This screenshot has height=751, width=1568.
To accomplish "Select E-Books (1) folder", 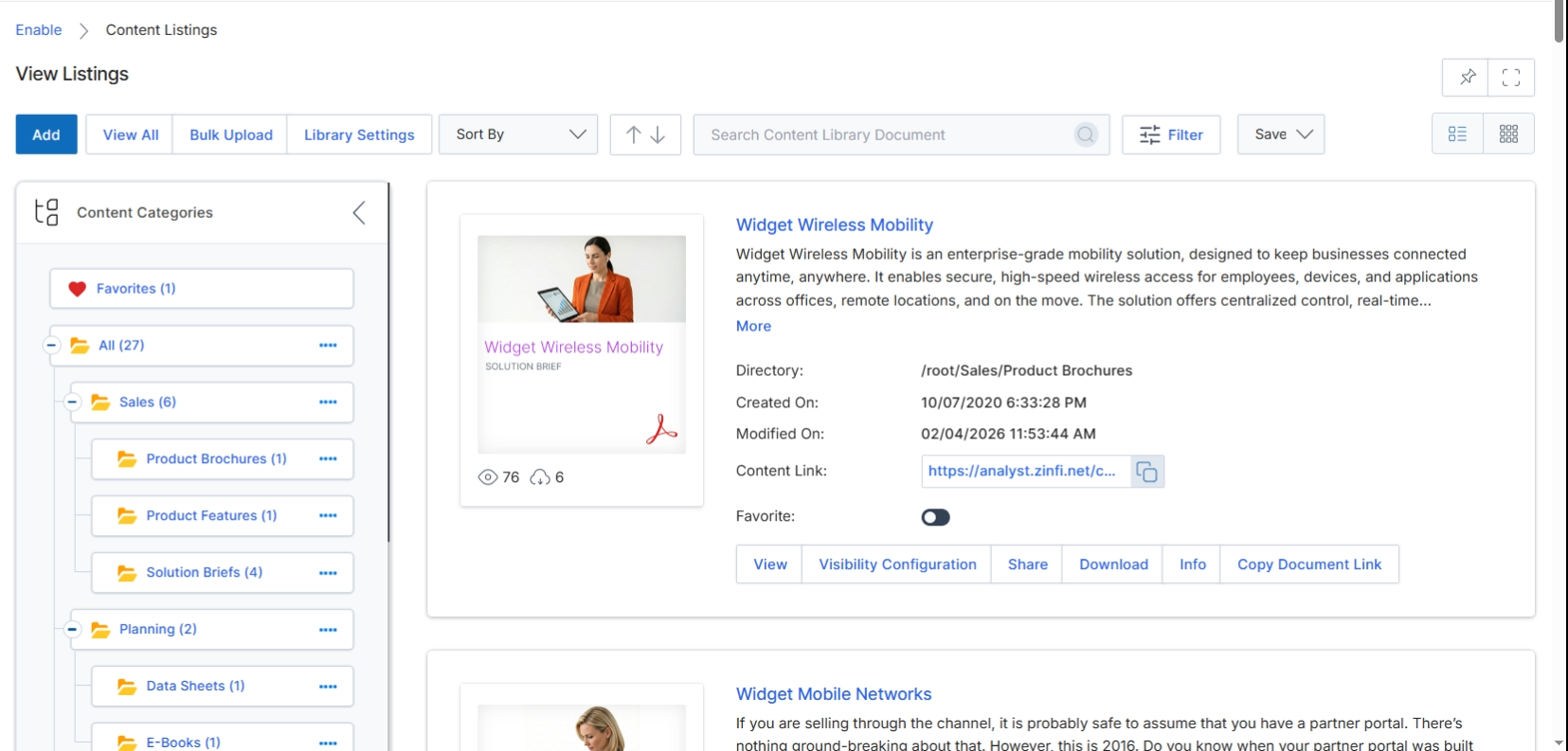I will tap(183, 743).
